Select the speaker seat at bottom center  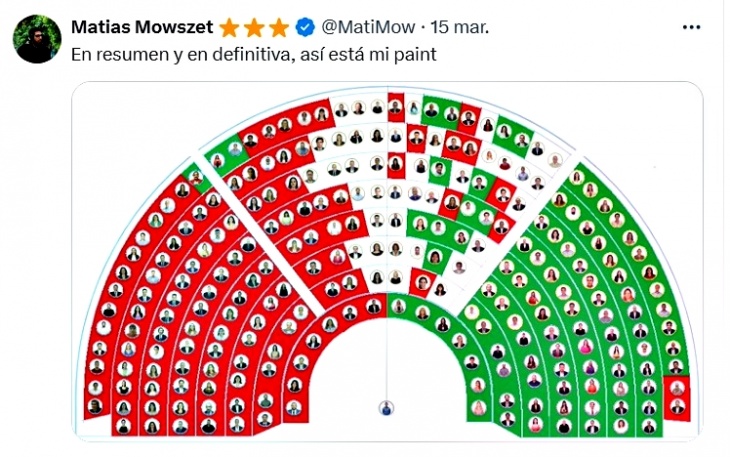point(386,408)
